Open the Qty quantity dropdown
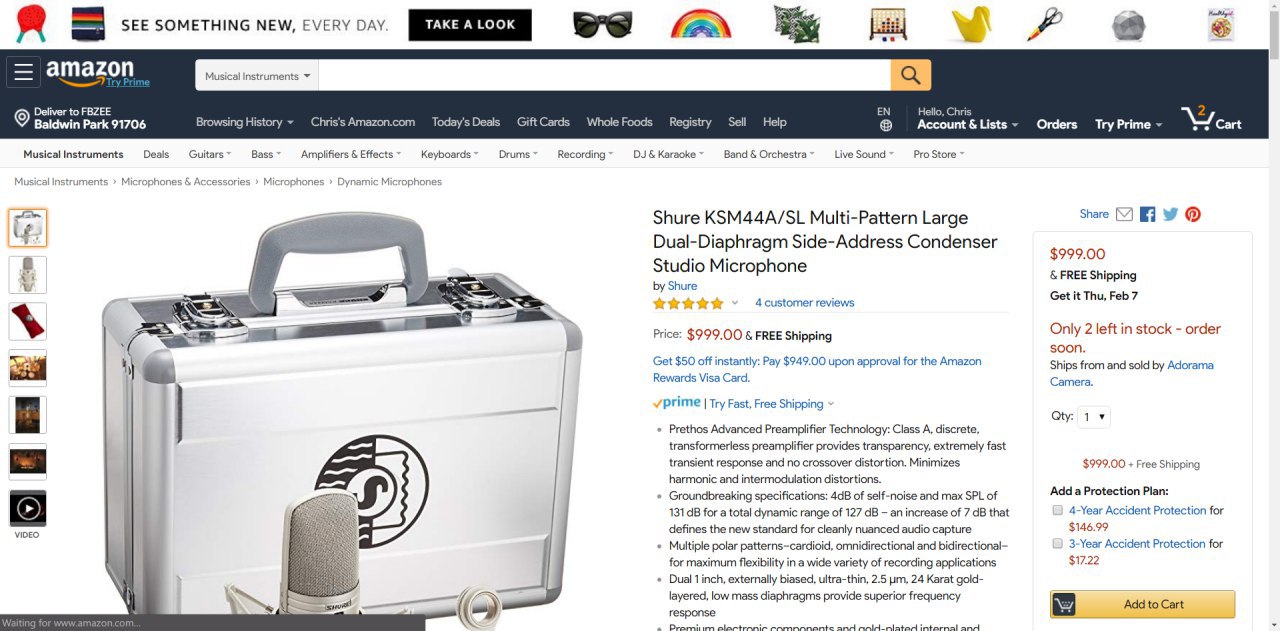This screenshot has height=631, width=1280. 1094,417
